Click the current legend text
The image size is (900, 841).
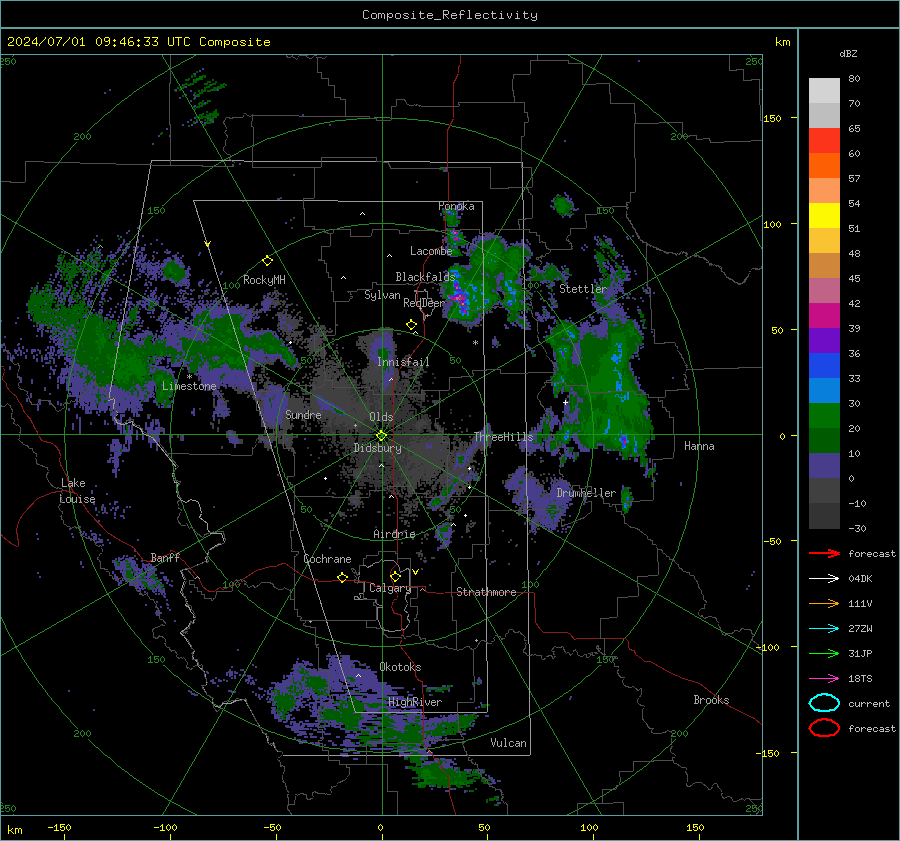pos(869,703)
